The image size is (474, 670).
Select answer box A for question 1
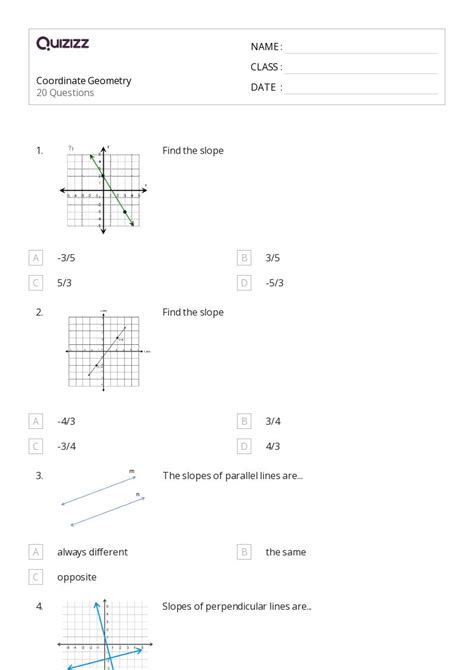click(x=35, y=258)
